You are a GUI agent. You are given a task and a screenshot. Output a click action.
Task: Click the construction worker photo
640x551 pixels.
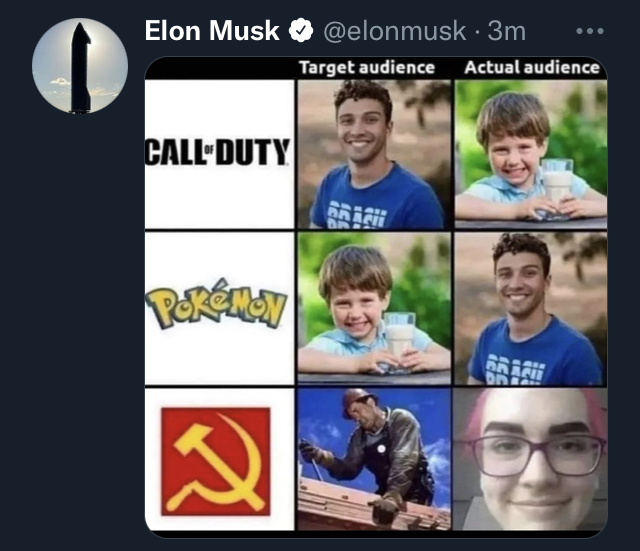373,459
